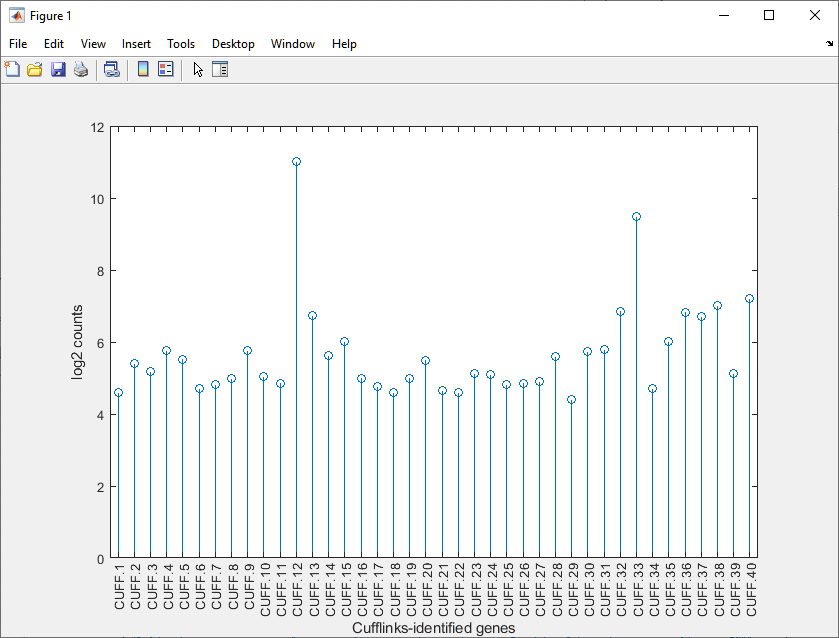Click the Open File folder icon

[x=35, y=69]
